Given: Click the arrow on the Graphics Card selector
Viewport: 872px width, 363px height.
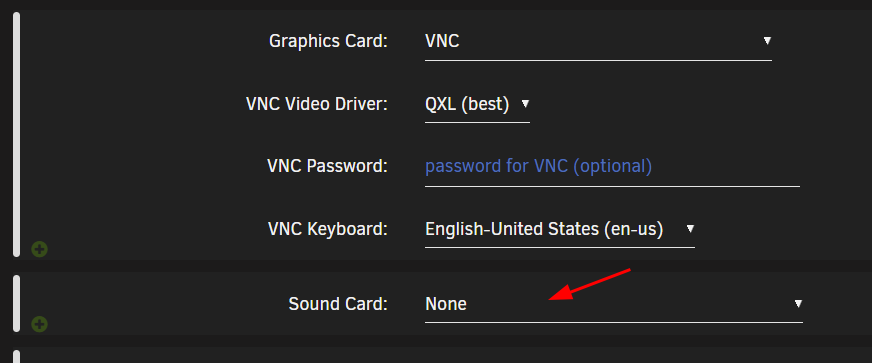Looking at the screenshot, I should tap(767, 41).
